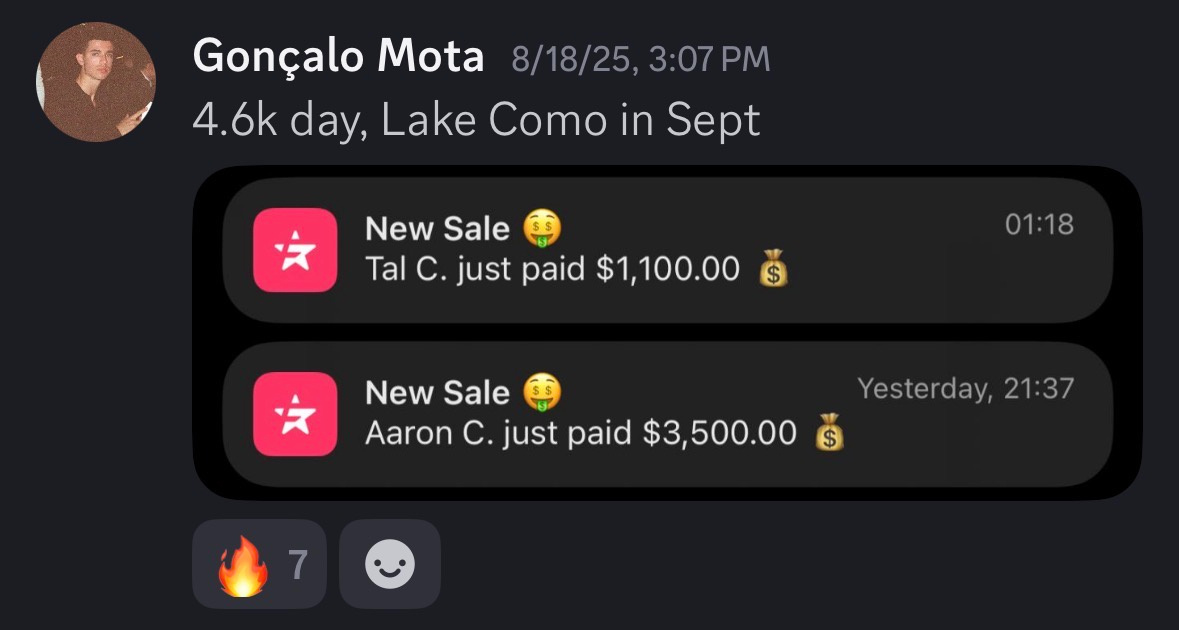This screenshot has height=630, width=1179.
Task: Click the fire emoji in the reaction
Action: [243, 566]
